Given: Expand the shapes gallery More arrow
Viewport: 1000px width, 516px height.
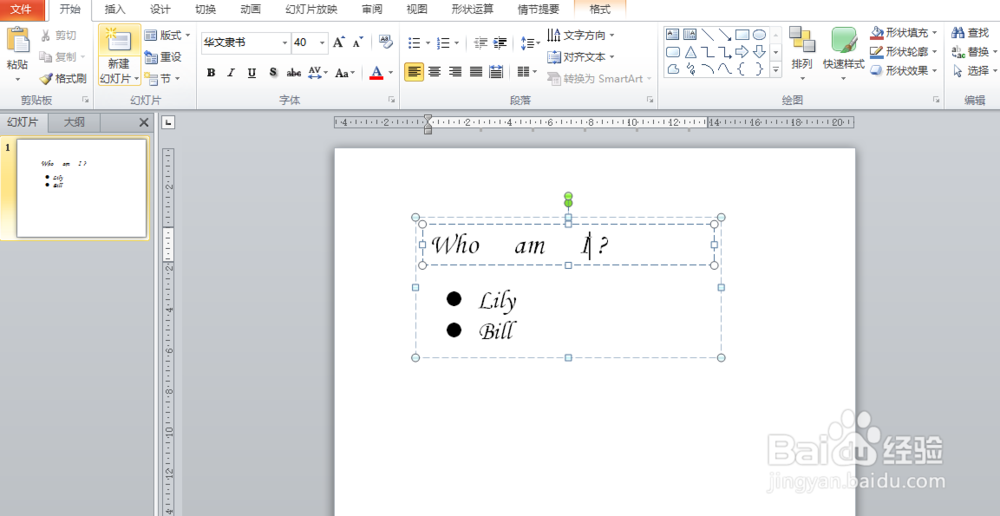Looking at the screenshot, I should (x=776, y=69).
